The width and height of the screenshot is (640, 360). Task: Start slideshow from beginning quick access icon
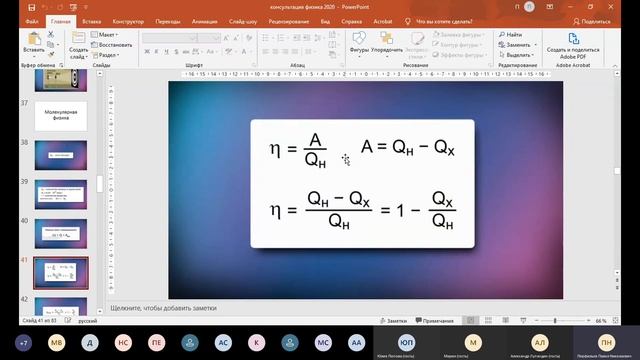tap(73, 7)
